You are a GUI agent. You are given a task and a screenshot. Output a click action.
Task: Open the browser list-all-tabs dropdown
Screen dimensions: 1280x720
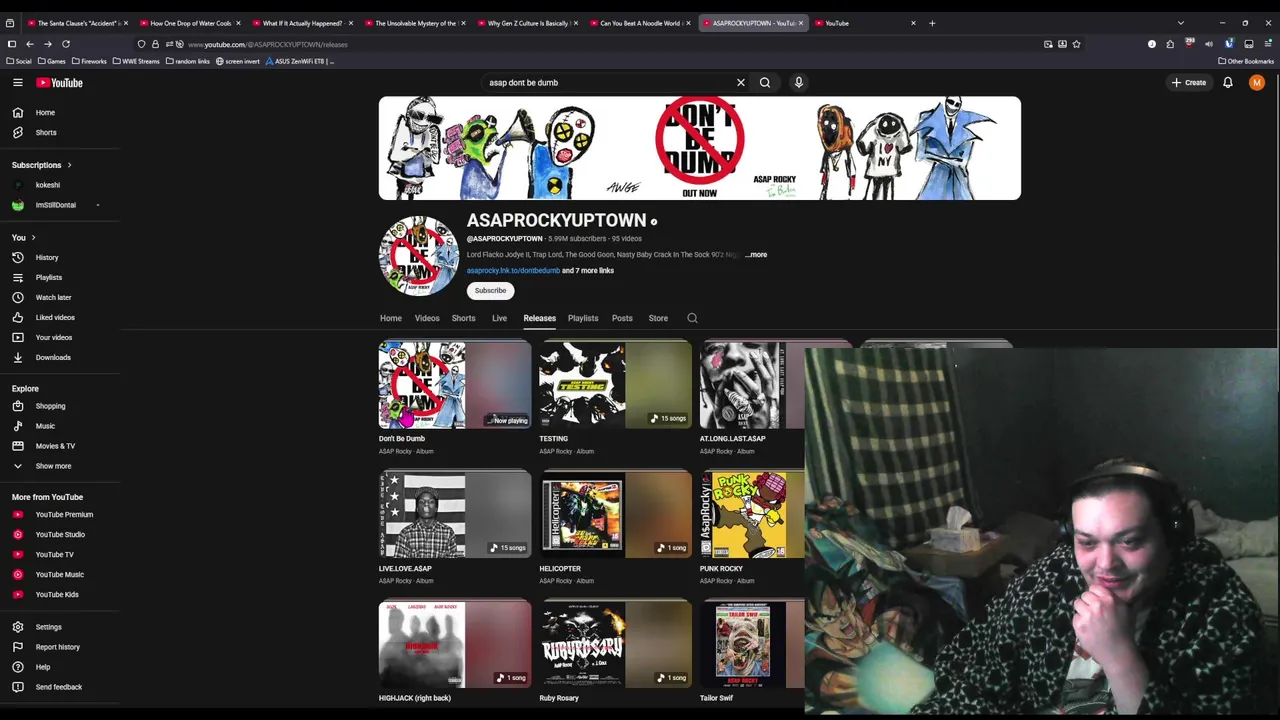tap(1181, 23)
